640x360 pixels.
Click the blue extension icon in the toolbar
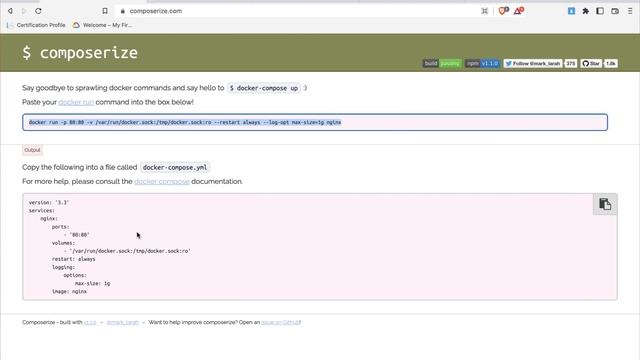coord(571,11)
